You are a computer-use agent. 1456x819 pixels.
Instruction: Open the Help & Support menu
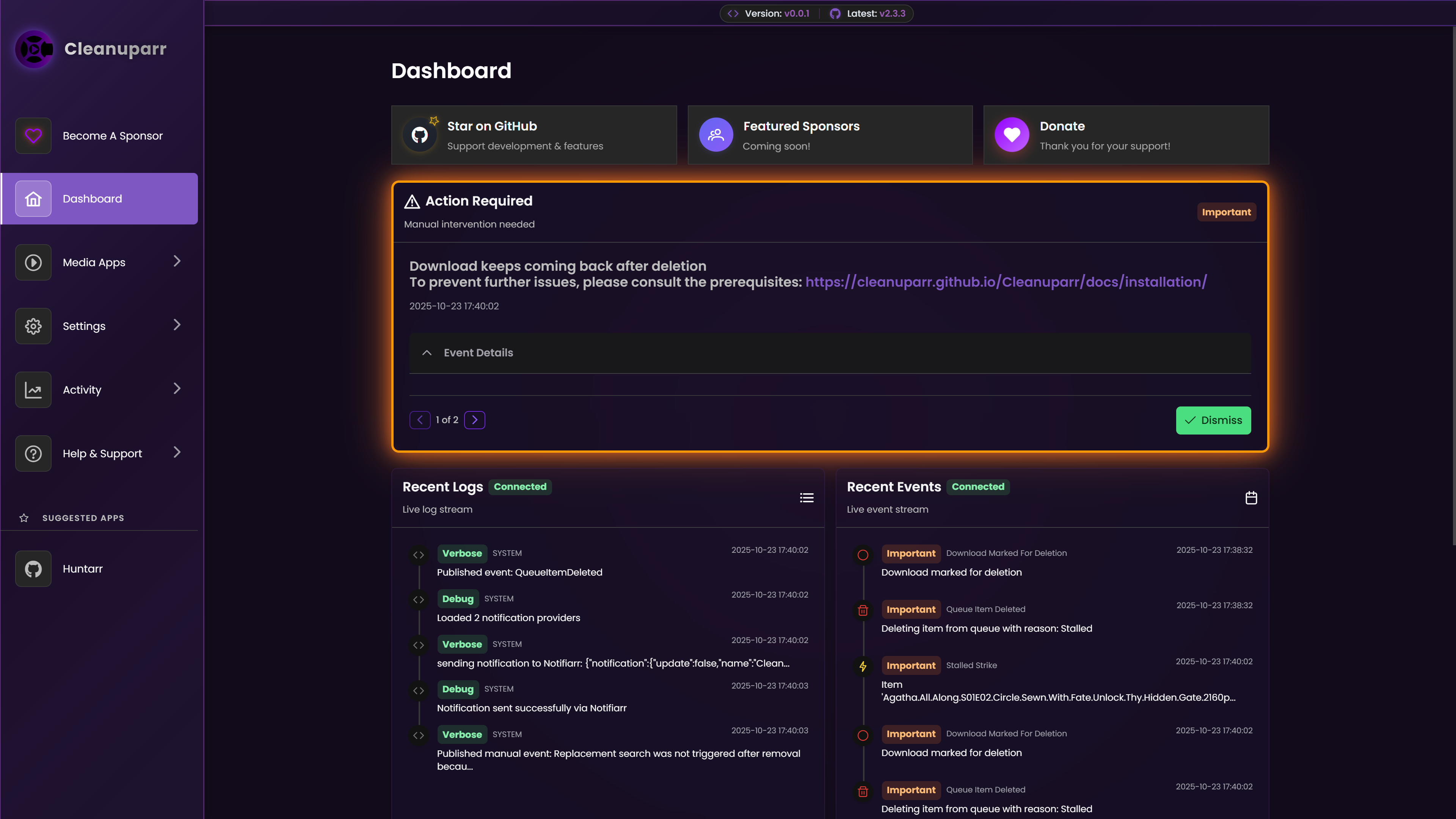pos(102,453)
